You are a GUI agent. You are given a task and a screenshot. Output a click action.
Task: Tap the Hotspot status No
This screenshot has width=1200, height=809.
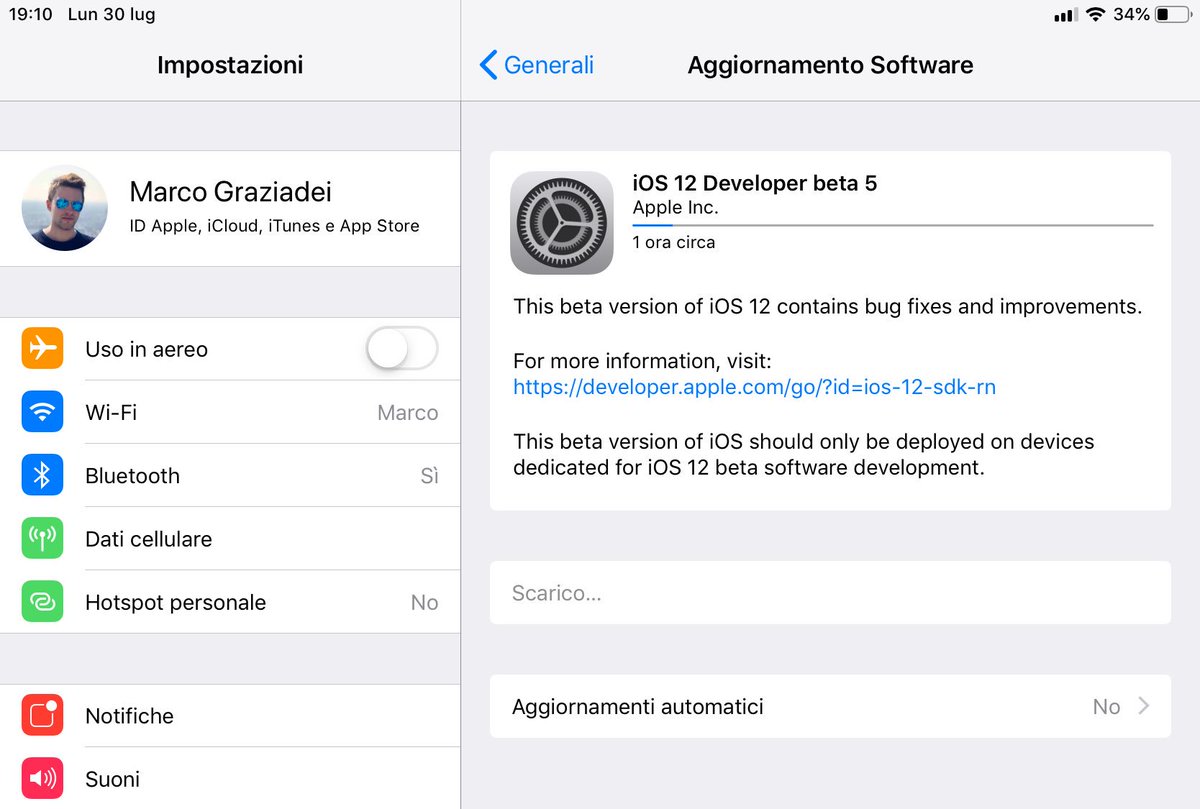[424, 602]
